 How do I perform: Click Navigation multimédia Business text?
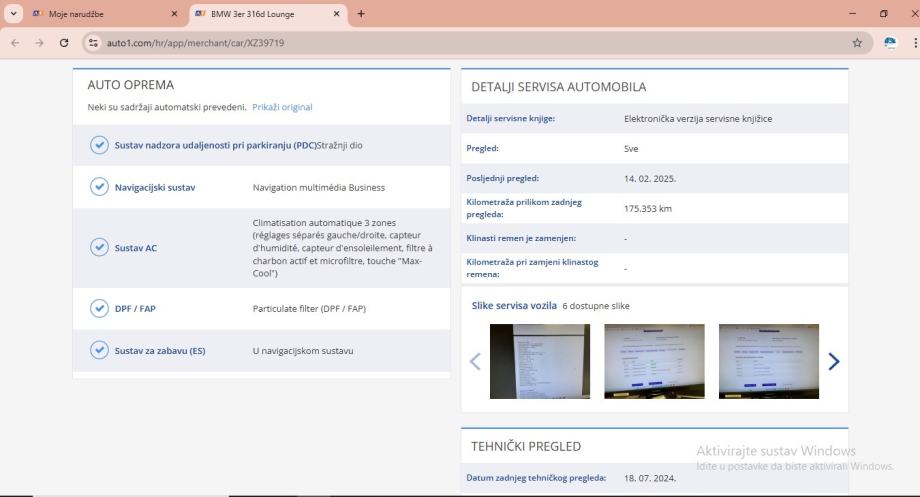point(319,188)
